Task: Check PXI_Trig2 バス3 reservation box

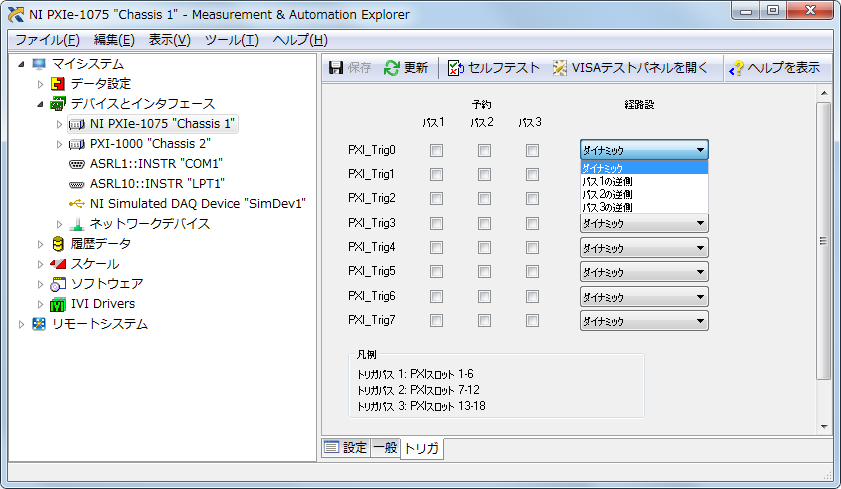Action: click(x=533, y=199)
